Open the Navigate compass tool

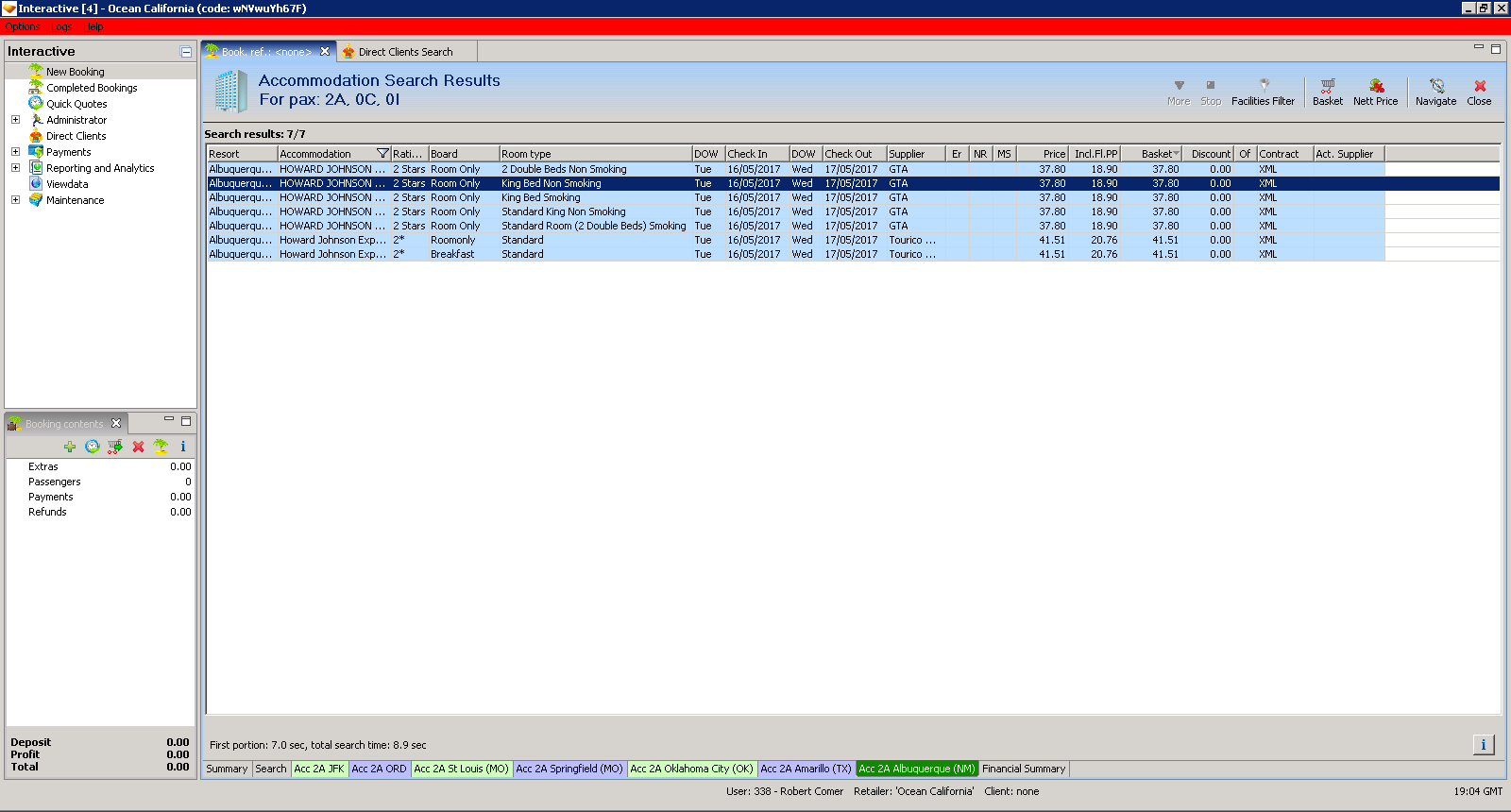[x=1435, y=92]
